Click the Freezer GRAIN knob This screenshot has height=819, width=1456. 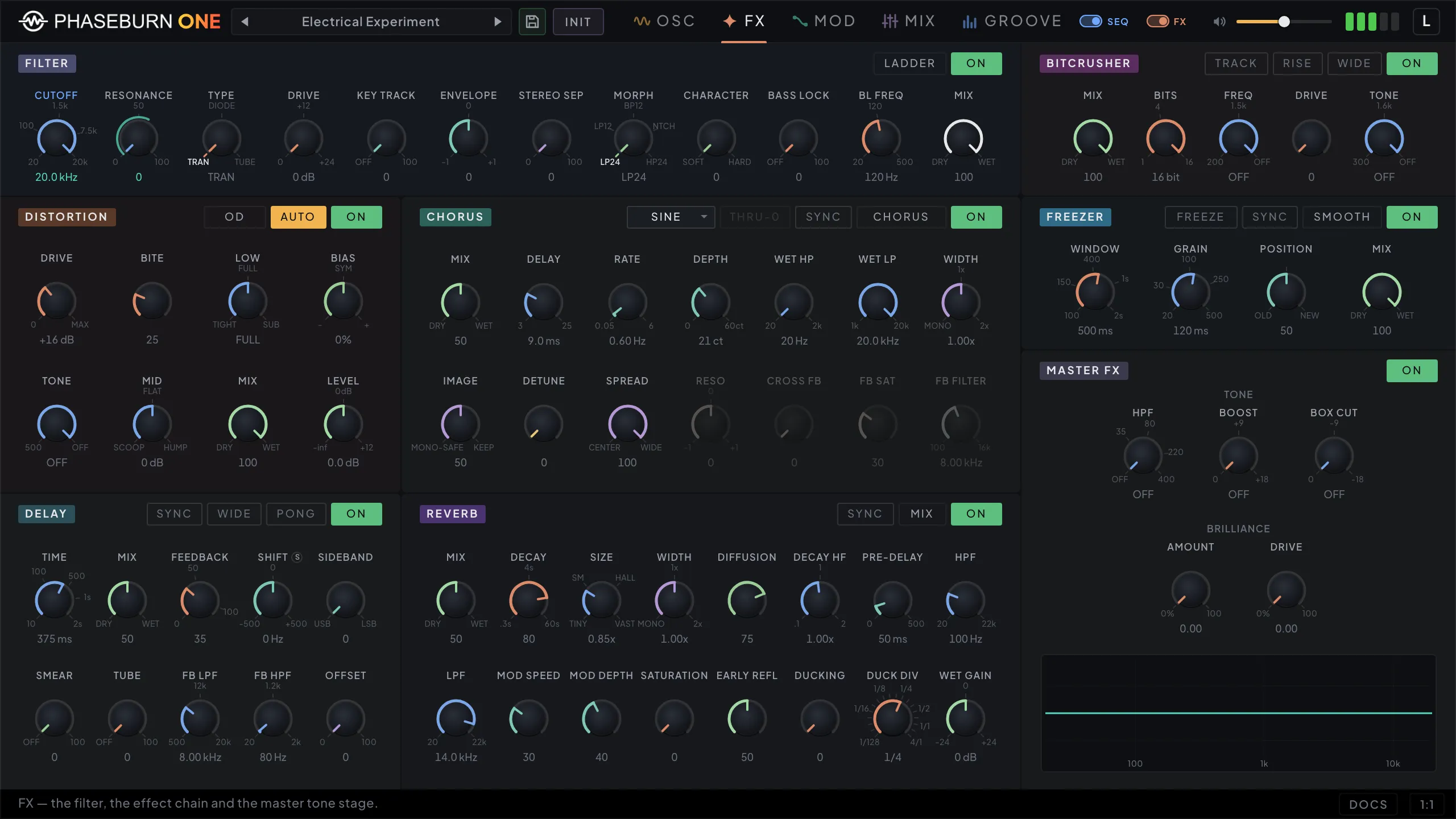tap(1190, 292)
